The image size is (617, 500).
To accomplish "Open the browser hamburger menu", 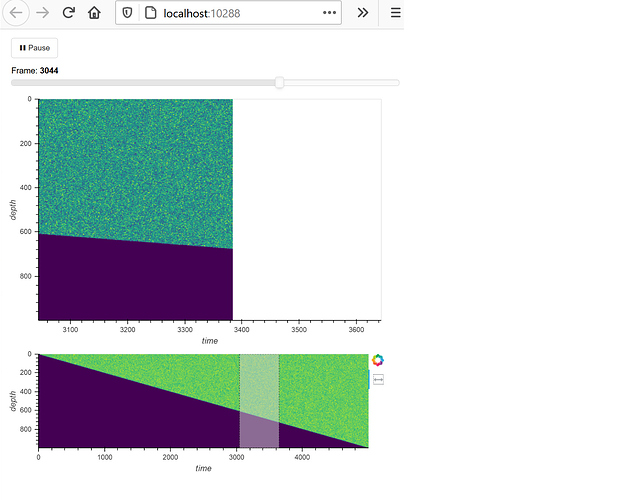I will point(395,13).
